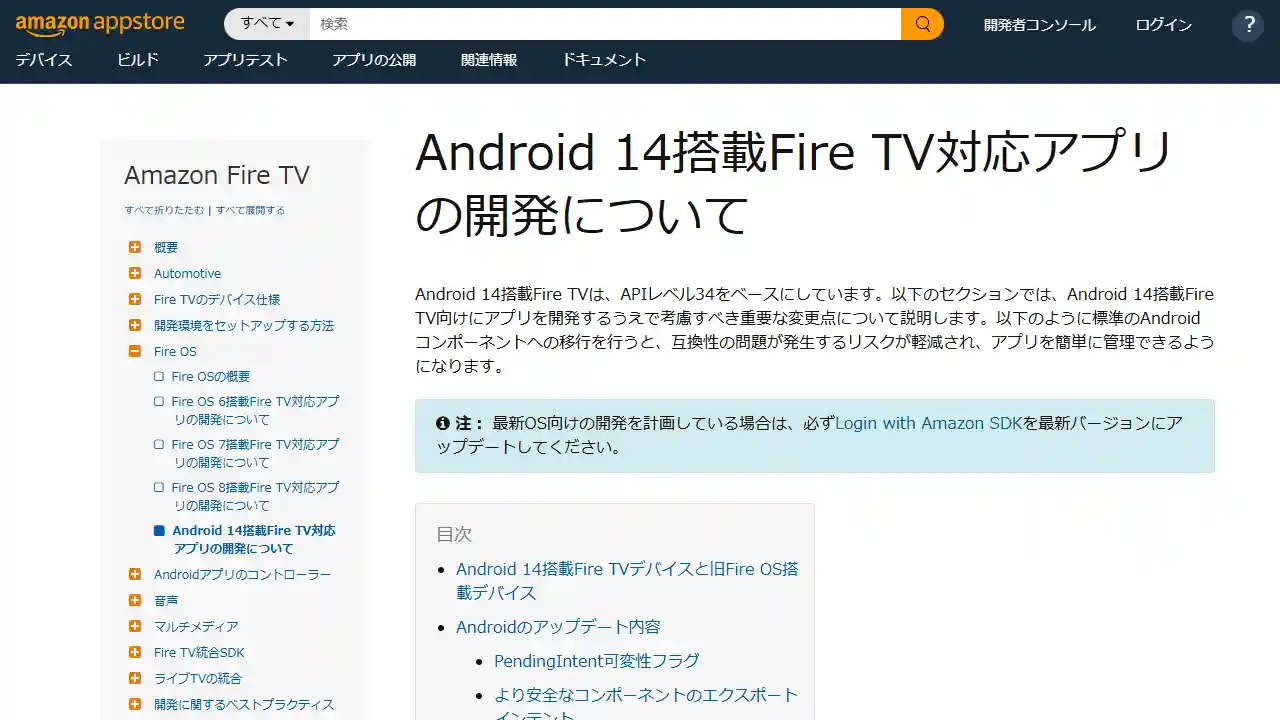
Task: Open the ビルド menu
Action: point(138,60)
